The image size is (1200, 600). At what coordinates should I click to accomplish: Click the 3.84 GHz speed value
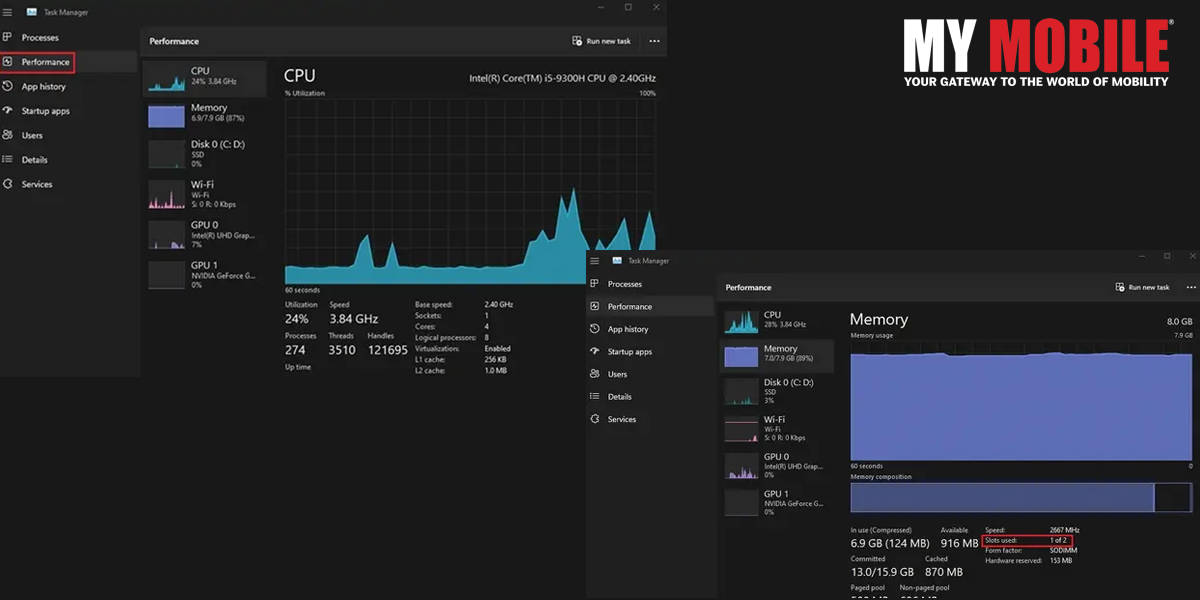click(353, 319)
